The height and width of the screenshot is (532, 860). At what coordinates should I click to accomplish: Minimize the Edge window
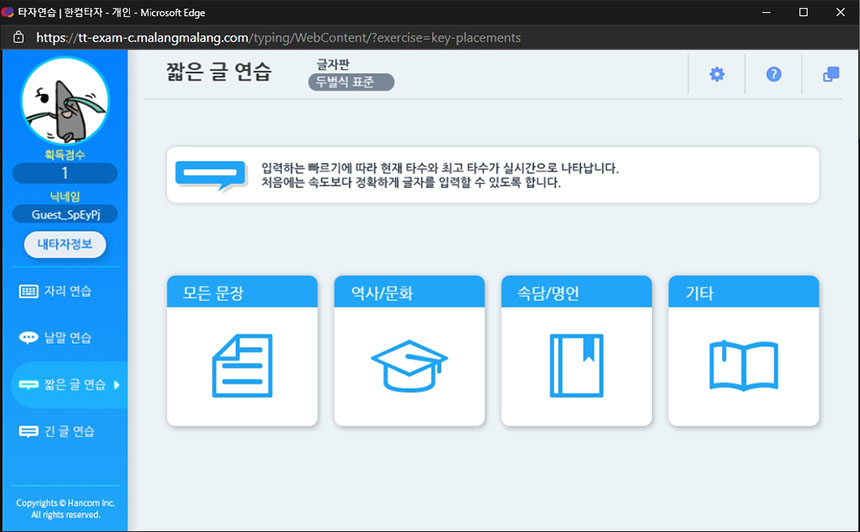pyautogui.click(x=766, y=12)
